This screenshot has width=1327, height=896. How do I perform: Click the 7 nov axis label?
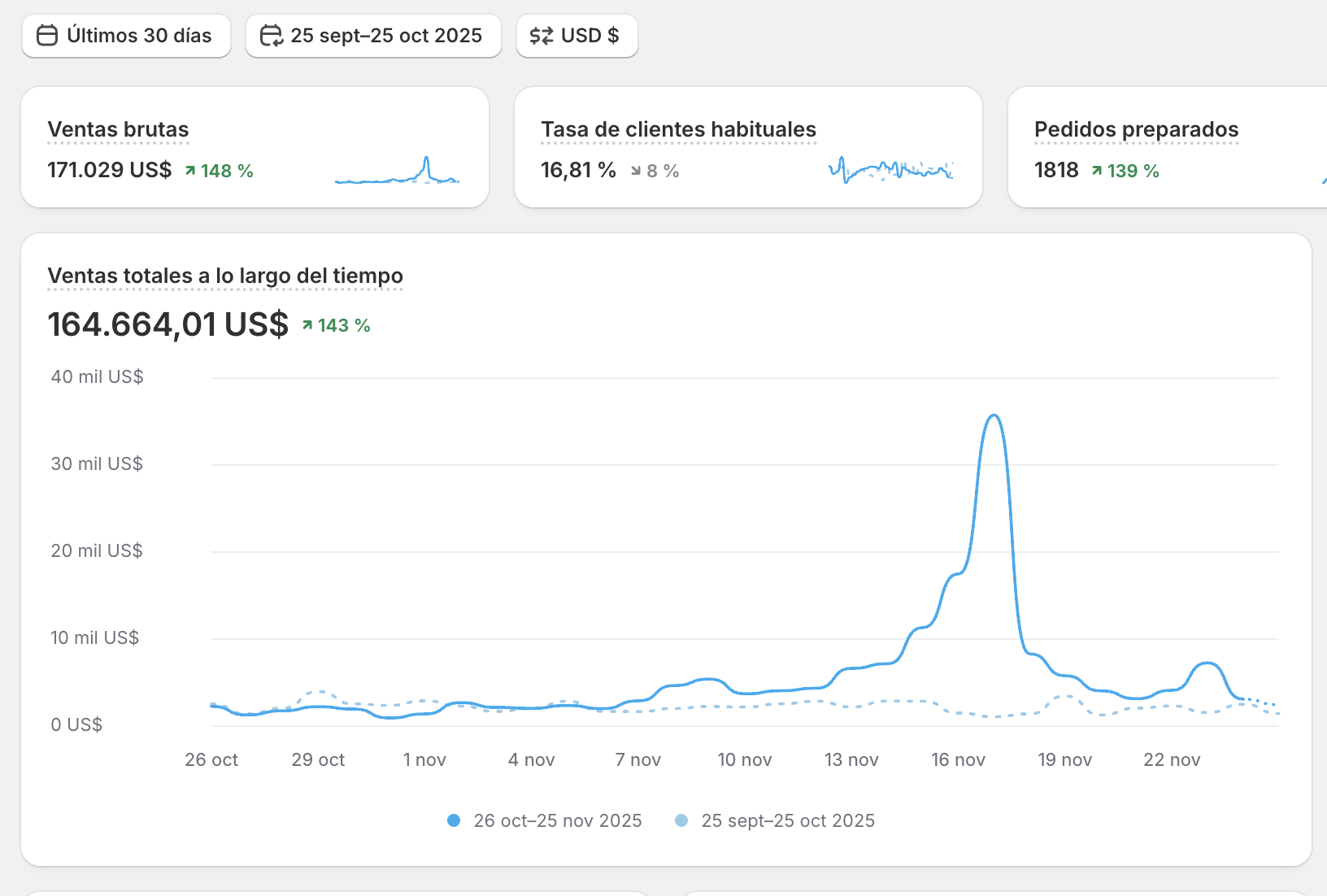pyautogui.click(x=637, y=759)
